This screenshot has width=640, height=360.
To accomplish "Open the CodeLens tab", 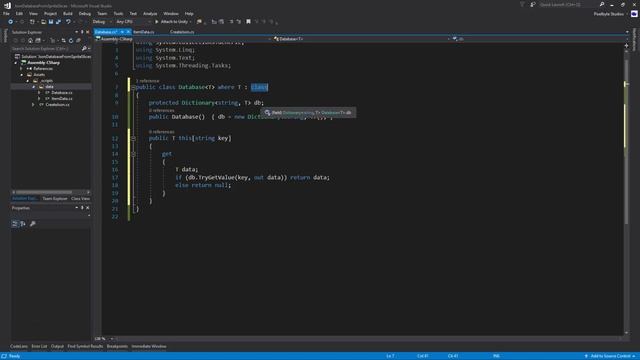I will point(19,346).
